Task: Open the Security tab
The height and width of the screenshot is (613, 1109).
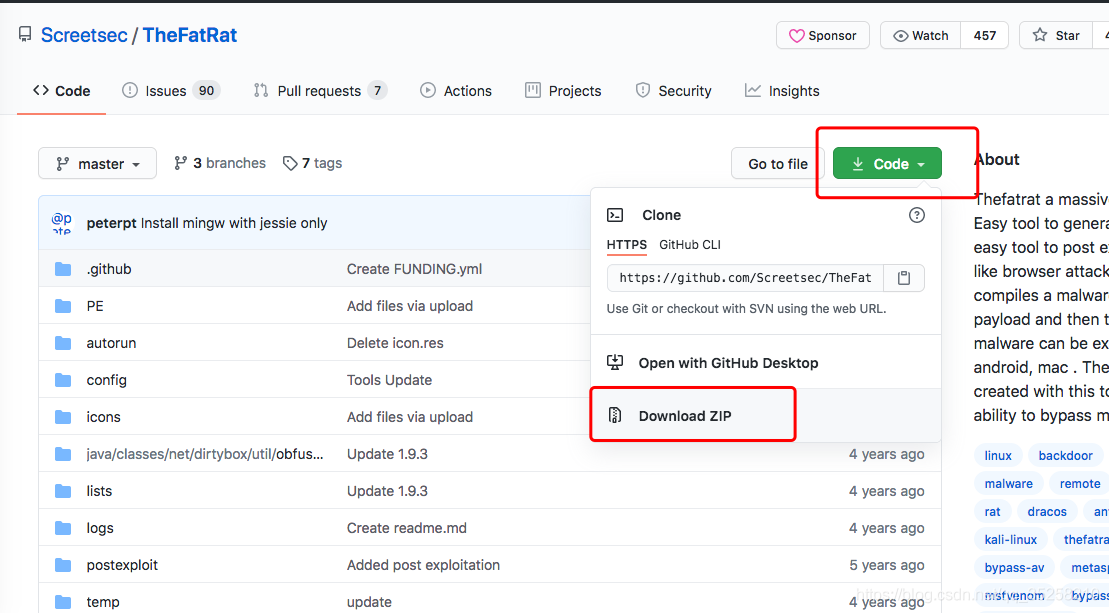Action: coord(673,91)
